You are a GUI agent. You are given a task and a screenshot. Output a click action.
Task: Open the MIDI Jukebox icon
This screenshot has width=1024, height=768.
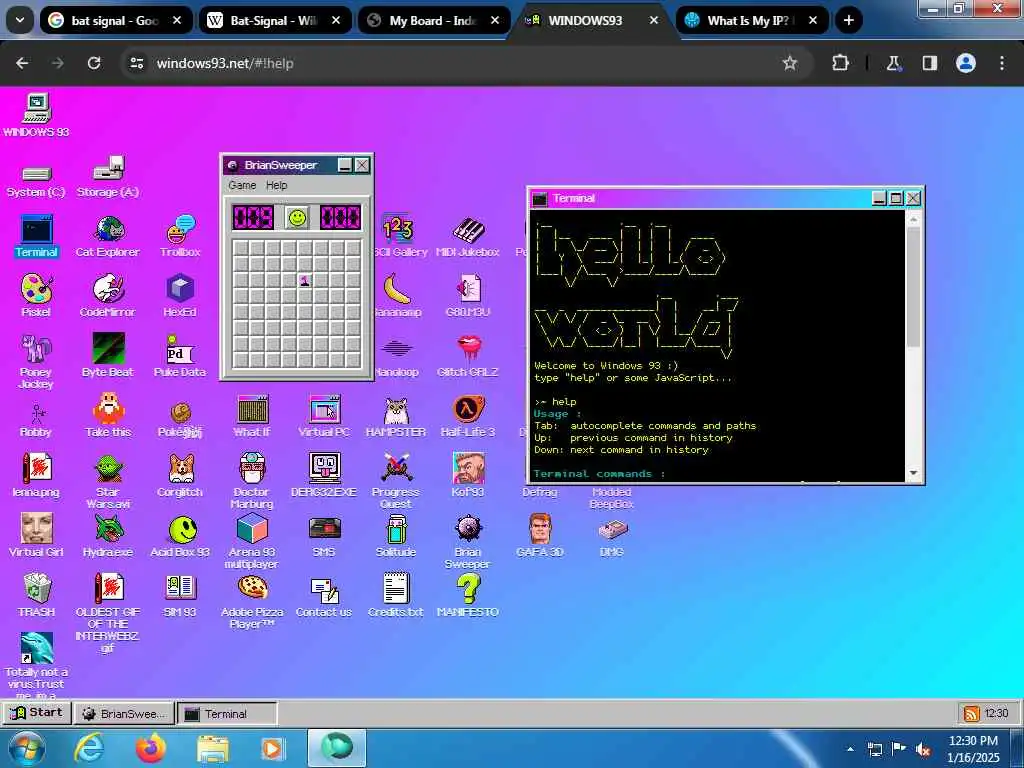pyautogui.click(x=468, y=236)
